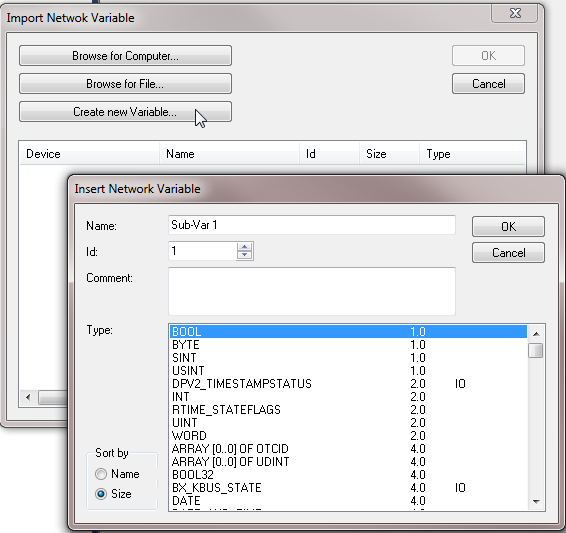Image resolution: width=566 pixels, height=533 pixels.
Task: Click the Name input field
Action: 312,225
